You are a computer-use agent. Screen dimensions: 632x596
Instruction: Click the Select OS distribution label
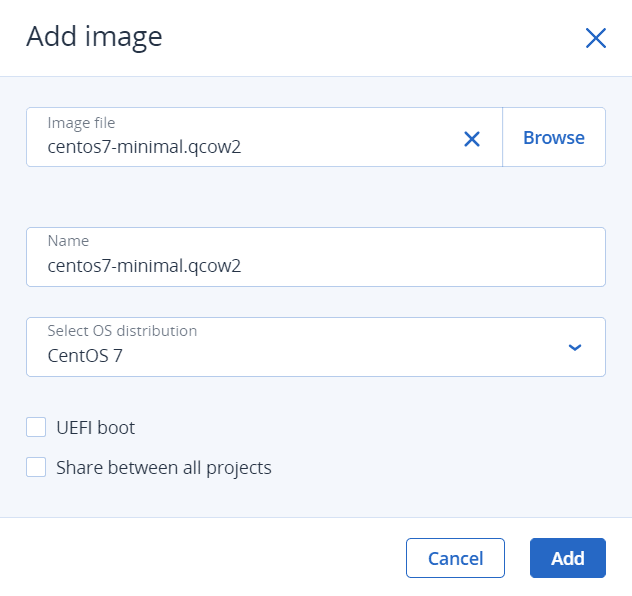122,331
